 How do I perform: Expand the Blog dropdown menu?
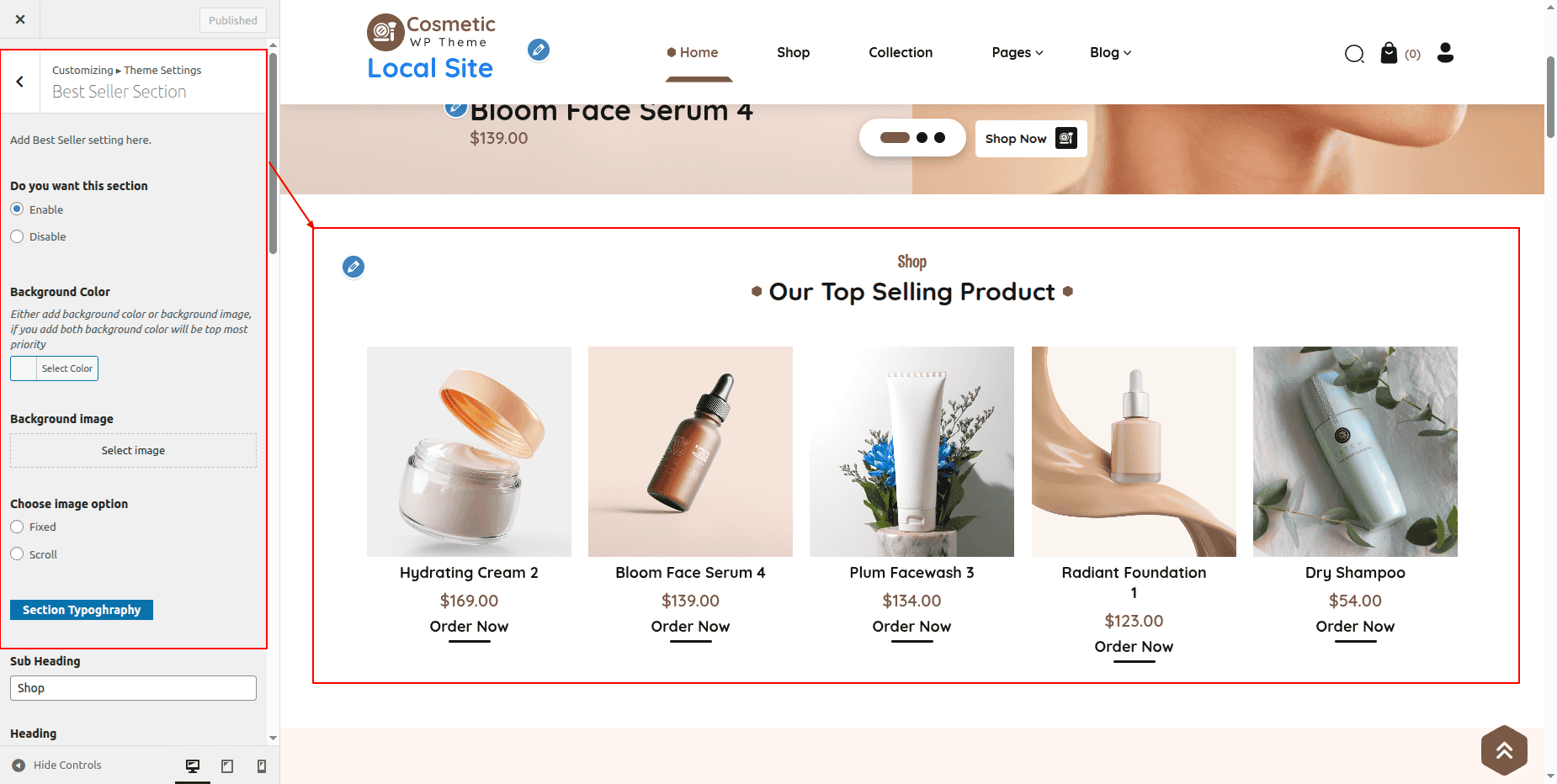tap(1110, 52)
